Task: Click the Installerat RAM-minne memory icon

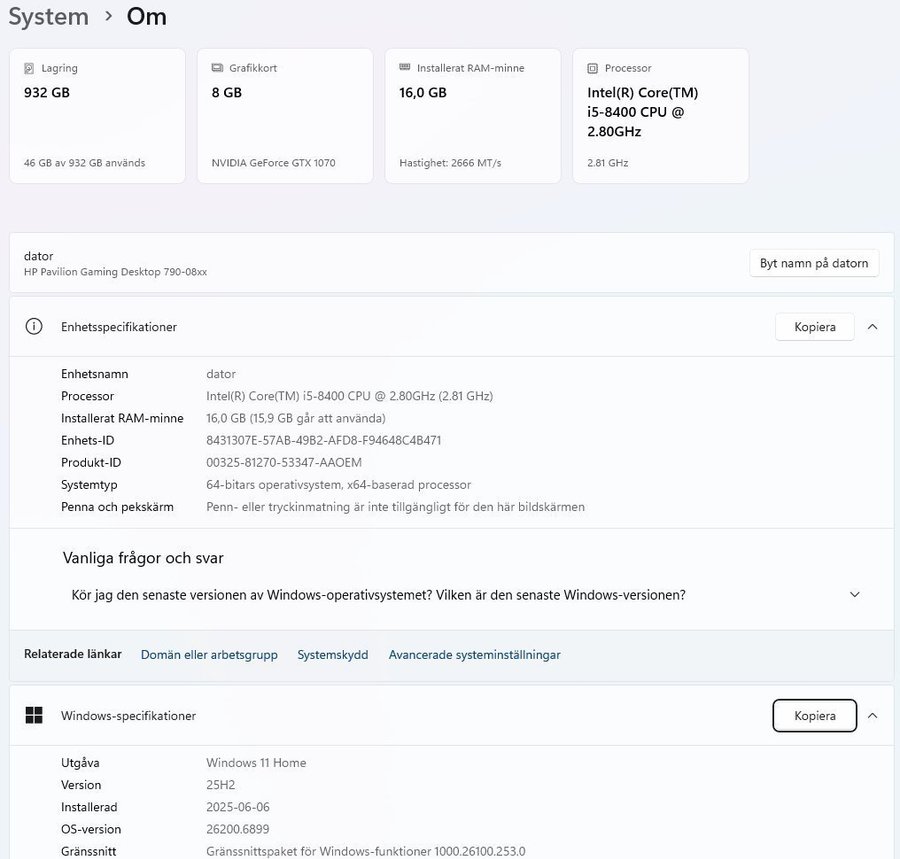Action: tap(404, 68)
